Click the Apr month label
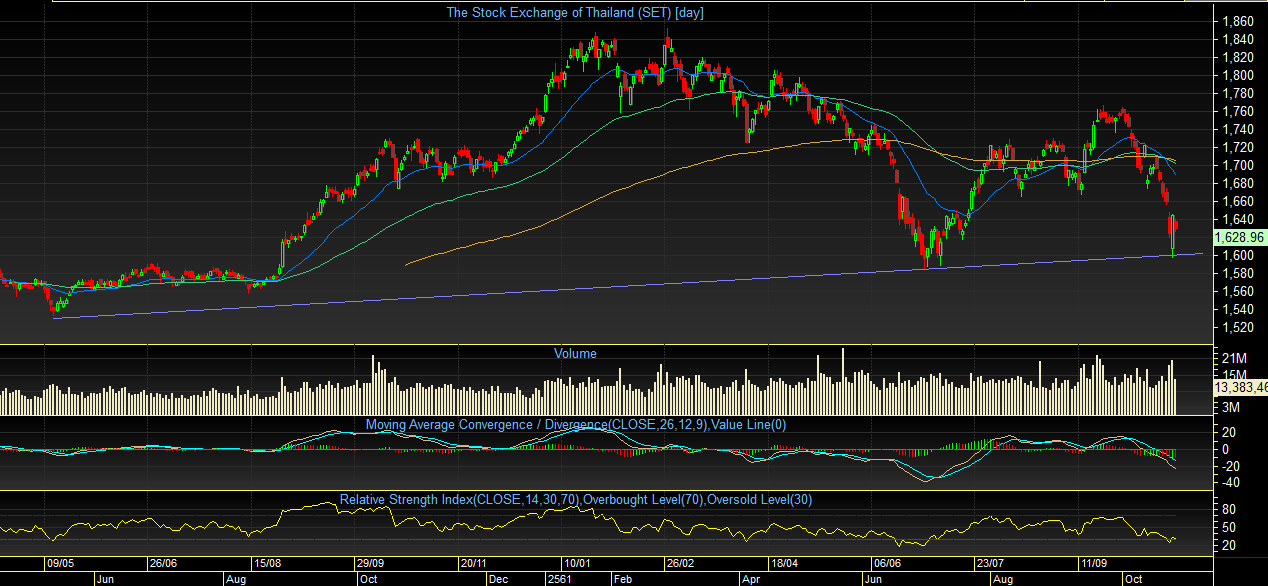This screenshot has width=1268, height=586. click(749, 578)
